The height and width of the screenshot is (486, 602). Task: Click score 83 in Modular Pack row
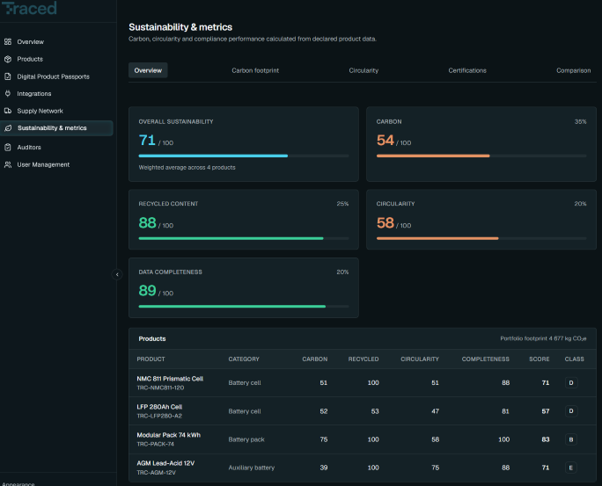pos(545,439)
